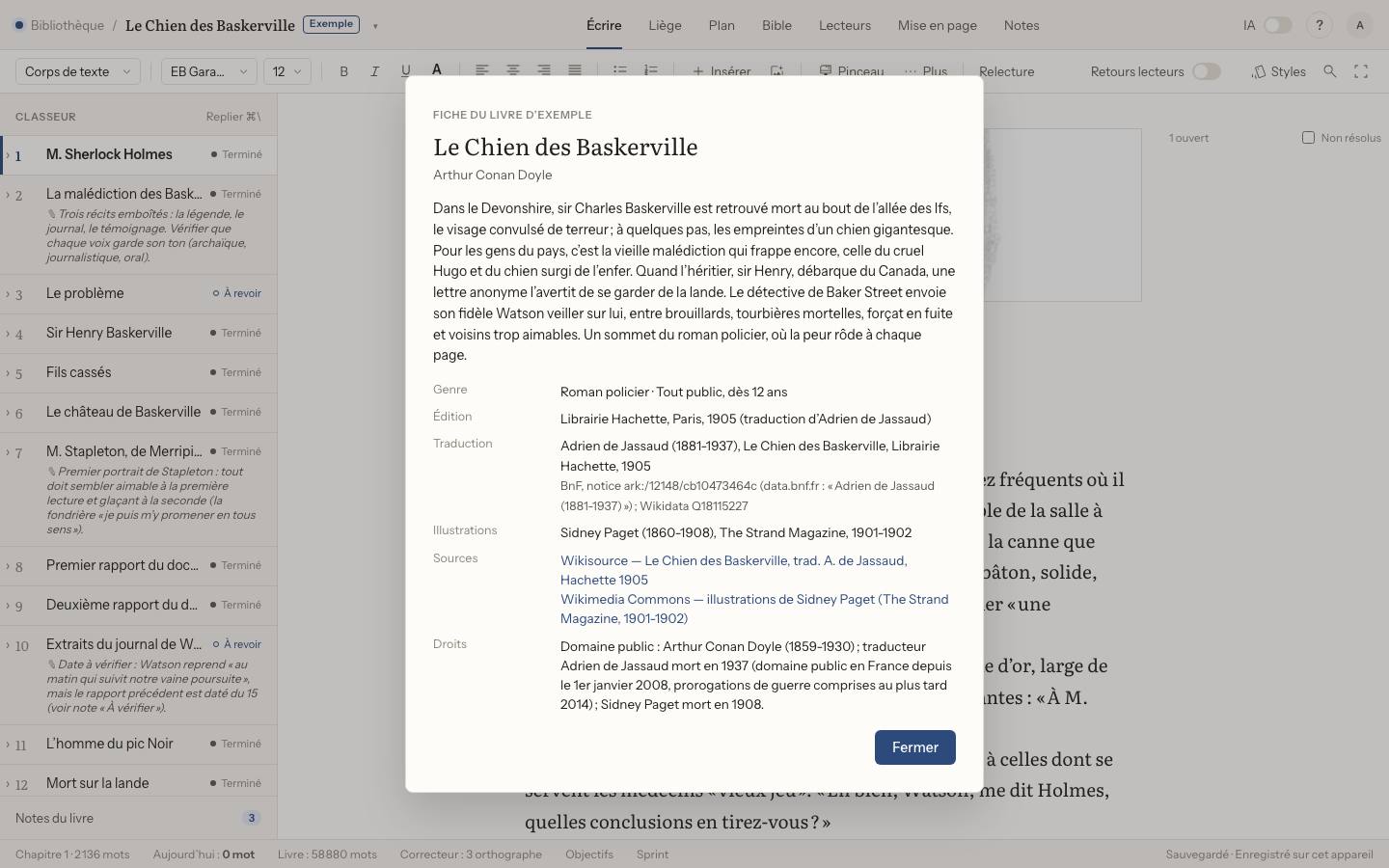Viewport: 1389px width, 868px height.
Task: Open the help question mark
Action: click(x=1320, y=25)
